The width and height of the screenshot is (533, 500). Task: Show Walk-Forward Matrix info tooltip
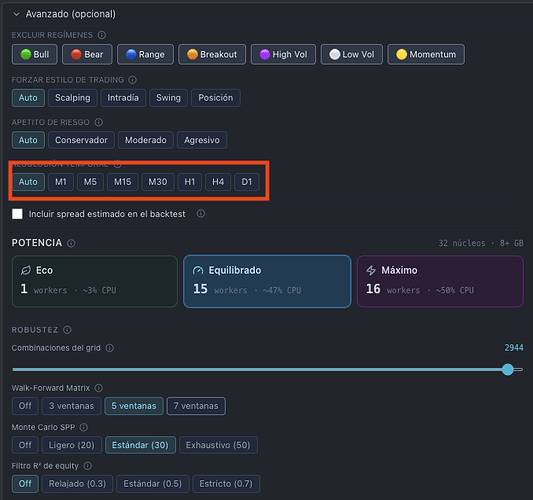coord(99,388)
